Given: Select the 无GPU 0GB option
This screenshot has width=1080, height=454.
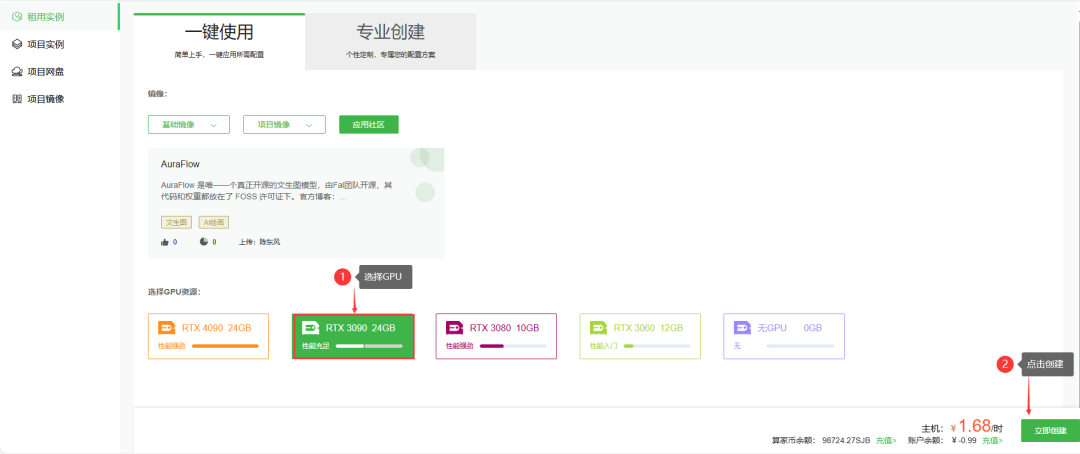Looking at the screenshot, I should click(x=784, y=336).
